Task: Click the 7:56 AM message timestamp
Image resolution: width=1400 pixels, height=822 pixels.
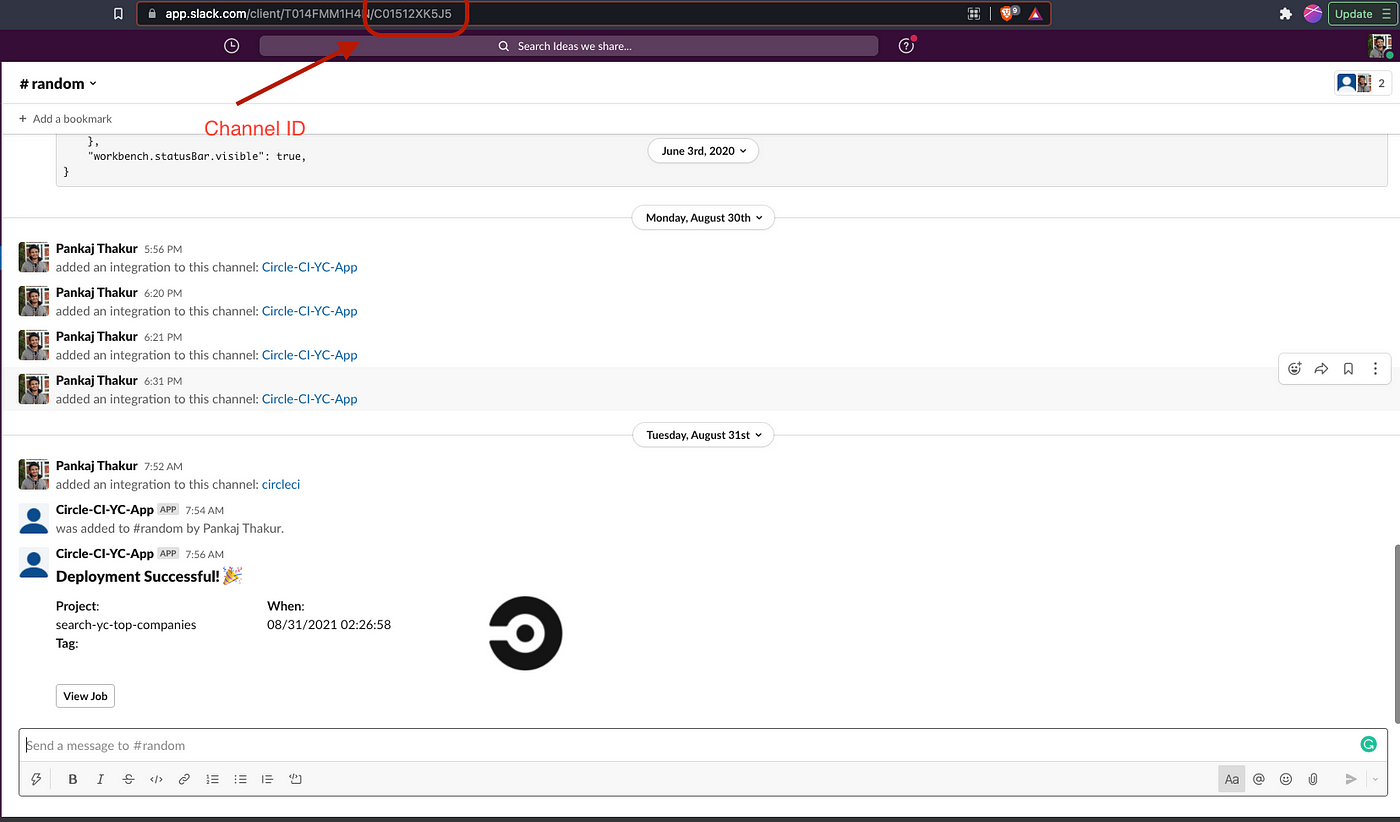Action: tap(204, 554)
